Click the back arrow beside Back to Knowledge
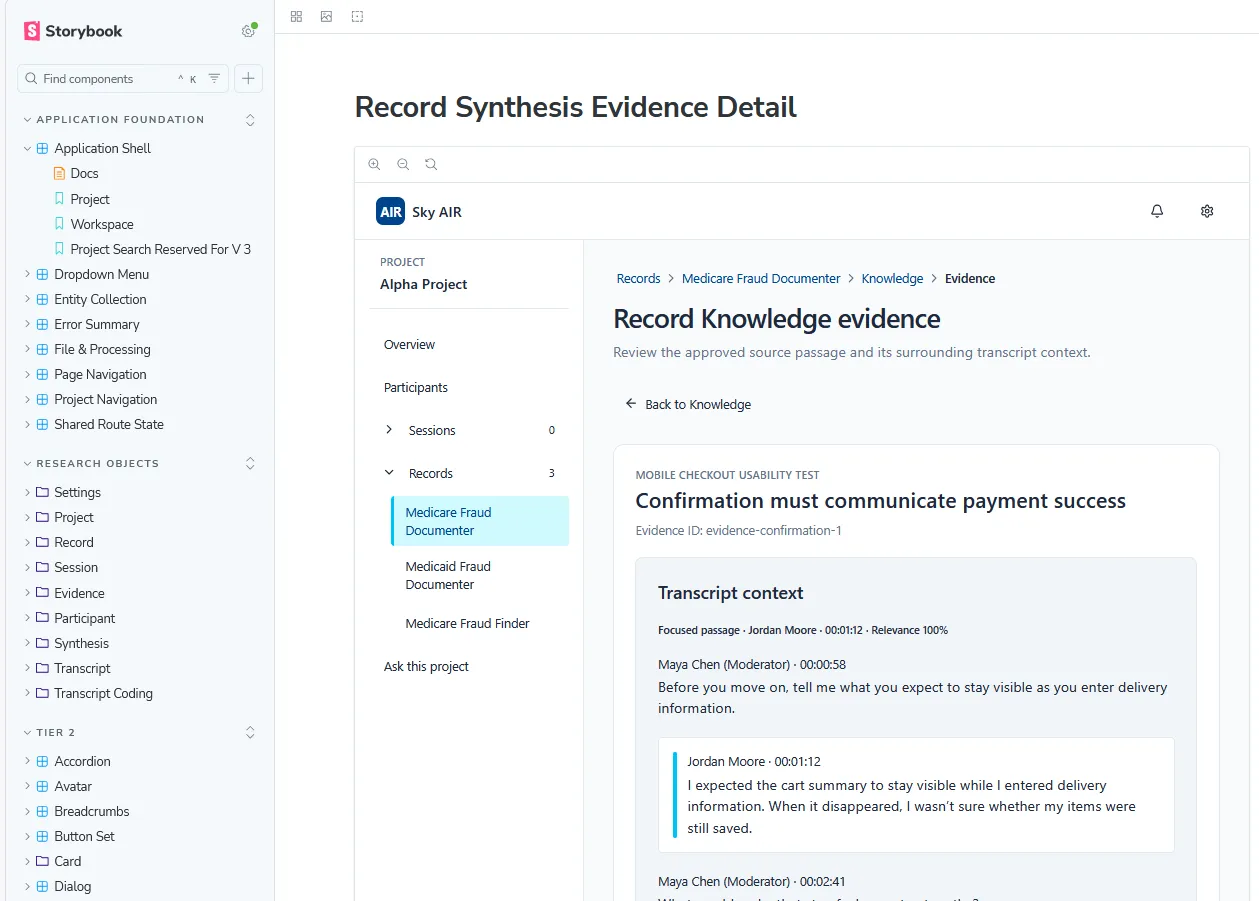This screenshot has width=1259, height=901. click(x=631, y=404)
